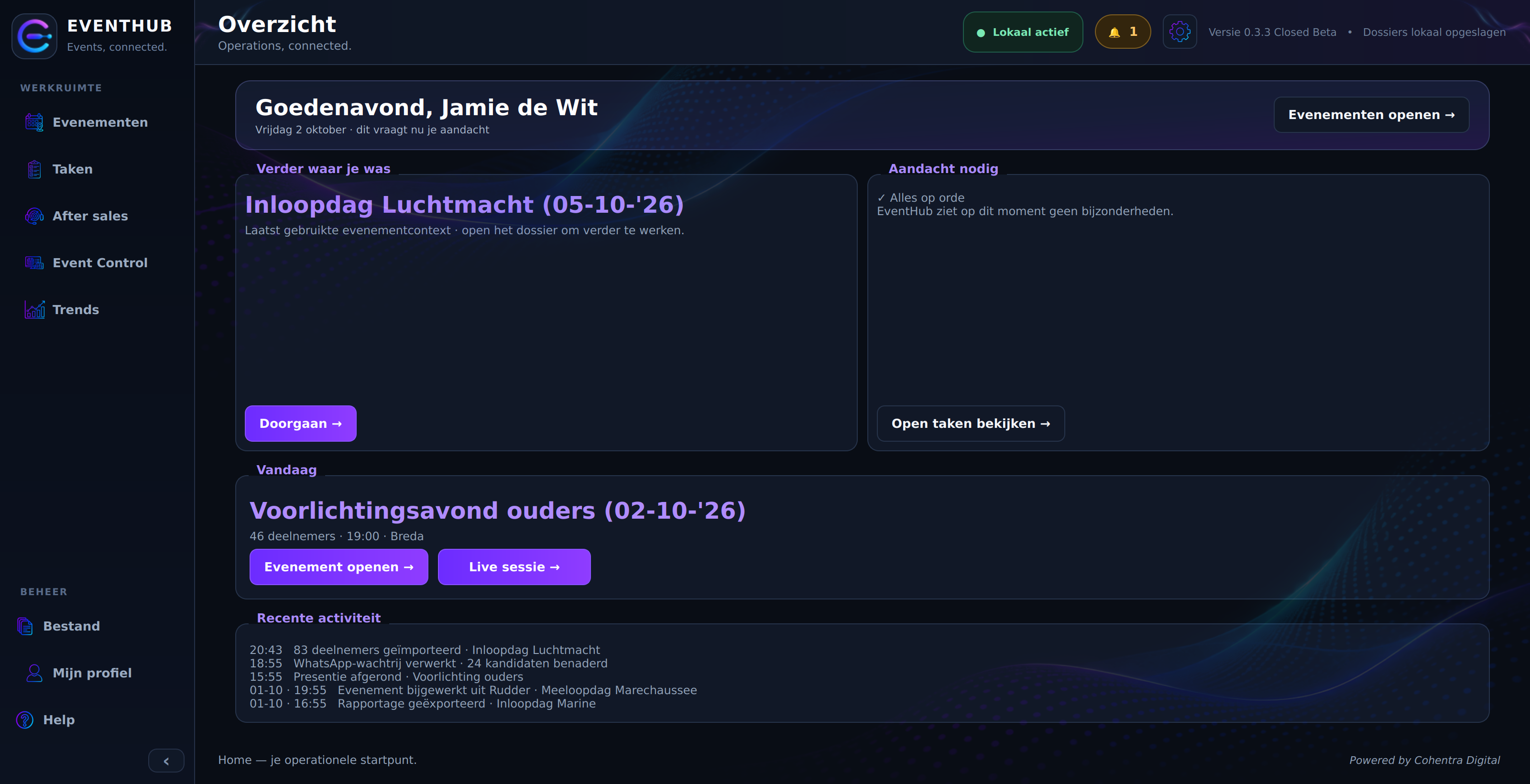
Task: Open Voorlichtingsavond ouders (02-10-'26) title
Action: tap(498, 511)
